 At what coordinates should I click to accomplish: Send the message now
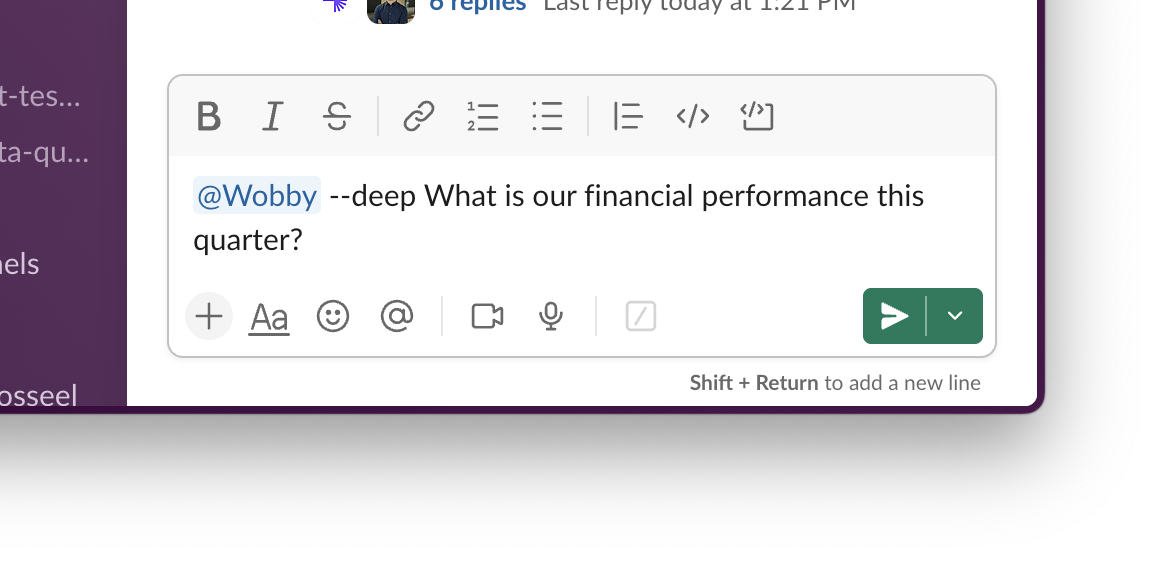pos(894,316)
